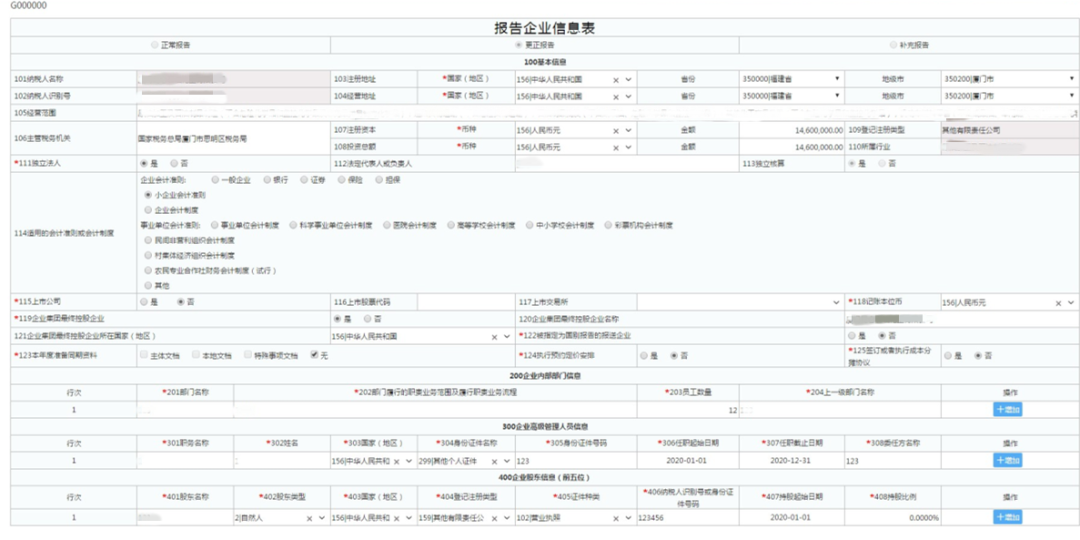The image size is (1080, 540).
Task: Choose 否 for 119企业集团最终控股企业
Action: tap(368, 319)
